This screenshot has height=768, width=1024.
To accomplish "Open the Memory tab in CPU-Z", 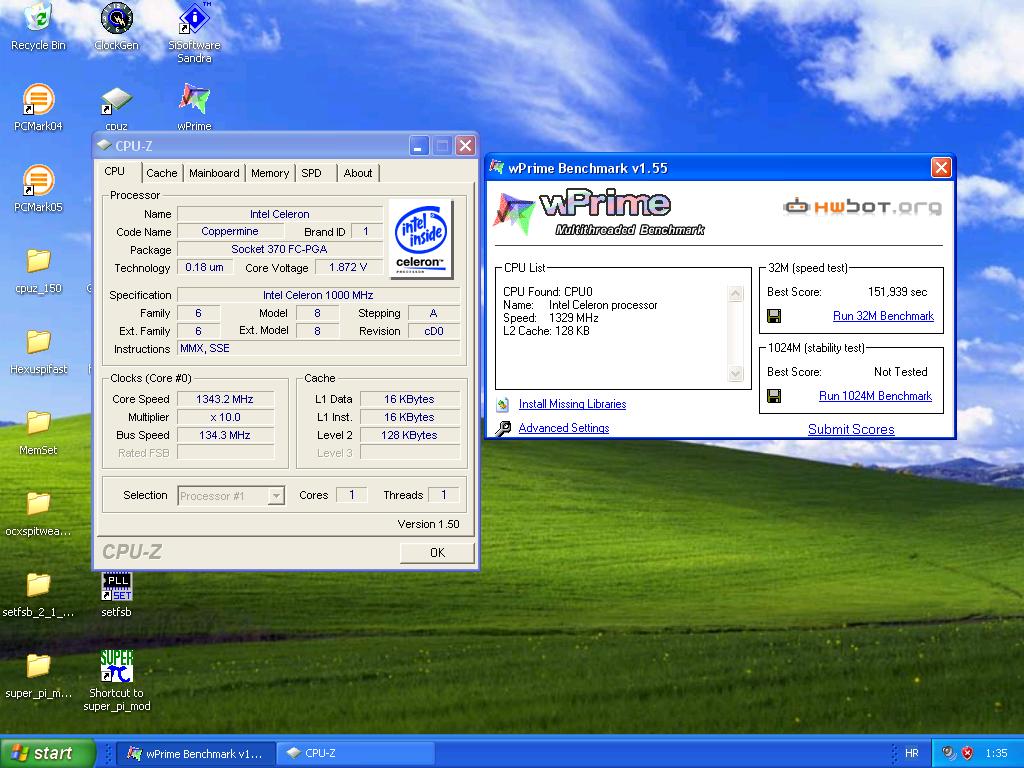I will 270,173.
